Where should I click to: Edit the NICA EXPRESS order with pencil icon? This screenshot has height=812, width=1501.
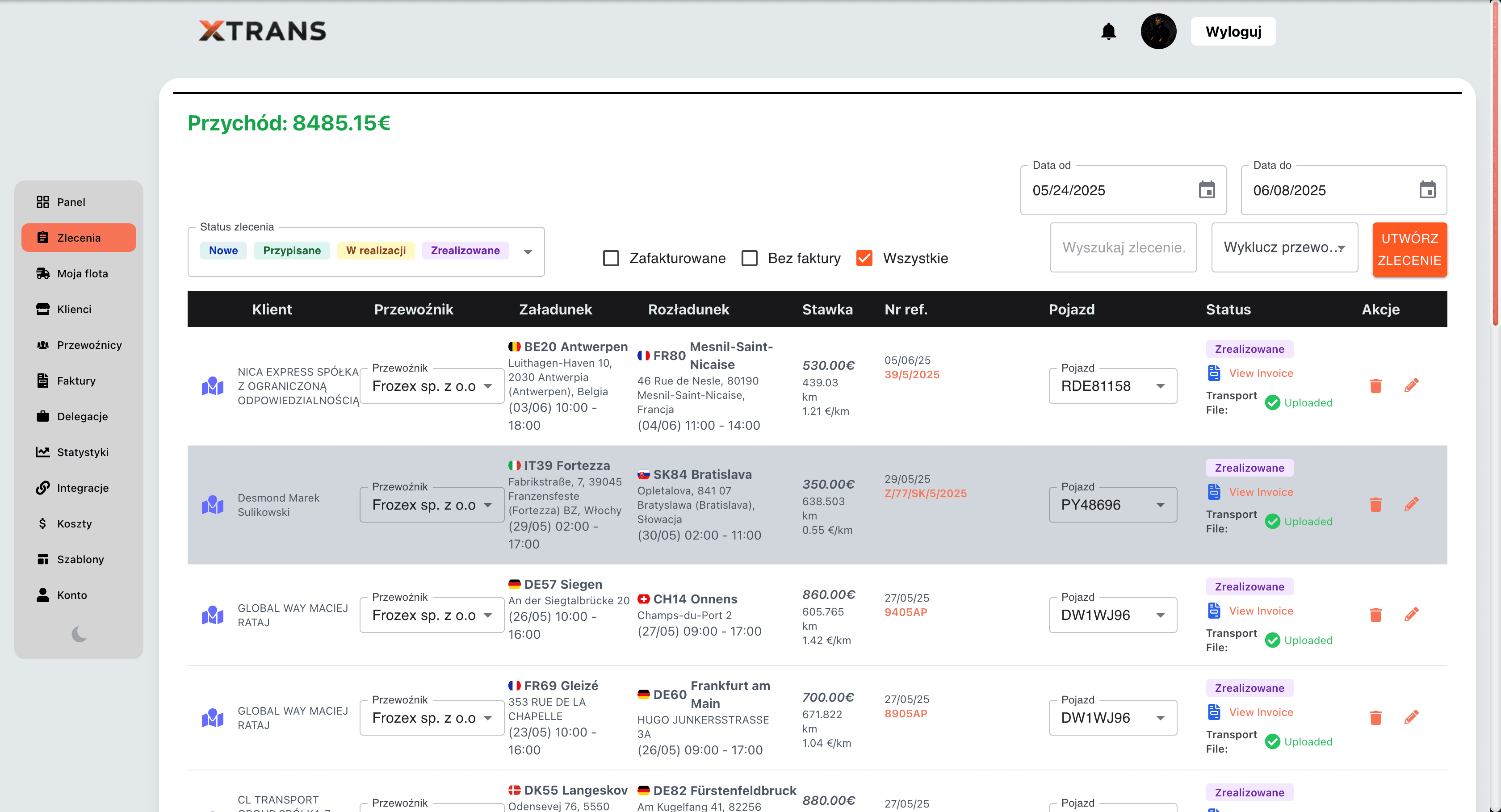(1411, 385)
